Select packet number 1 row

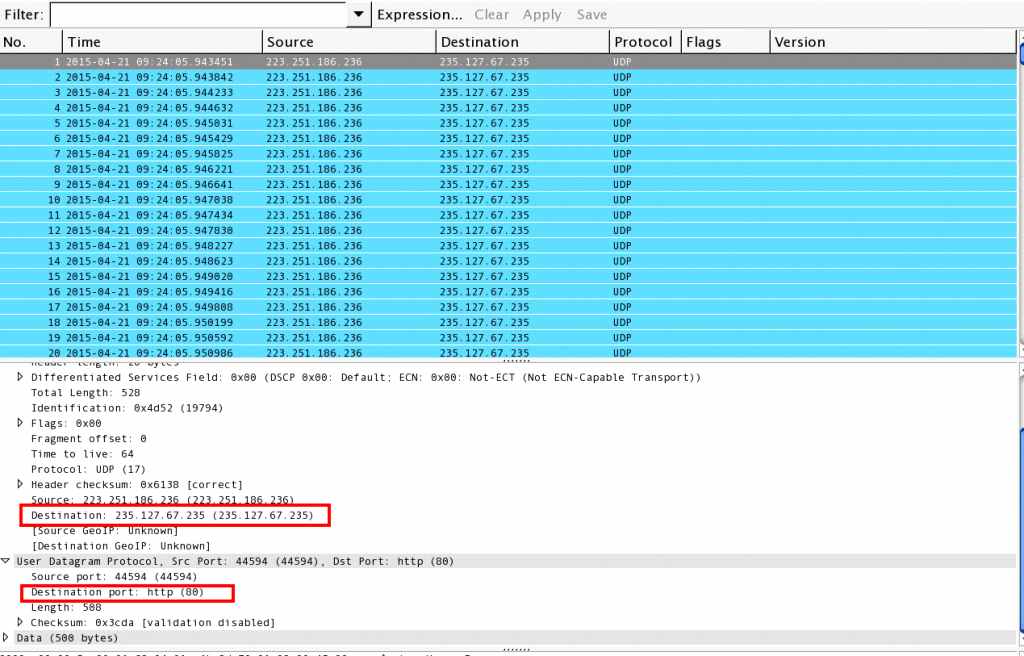click(508, 61)
